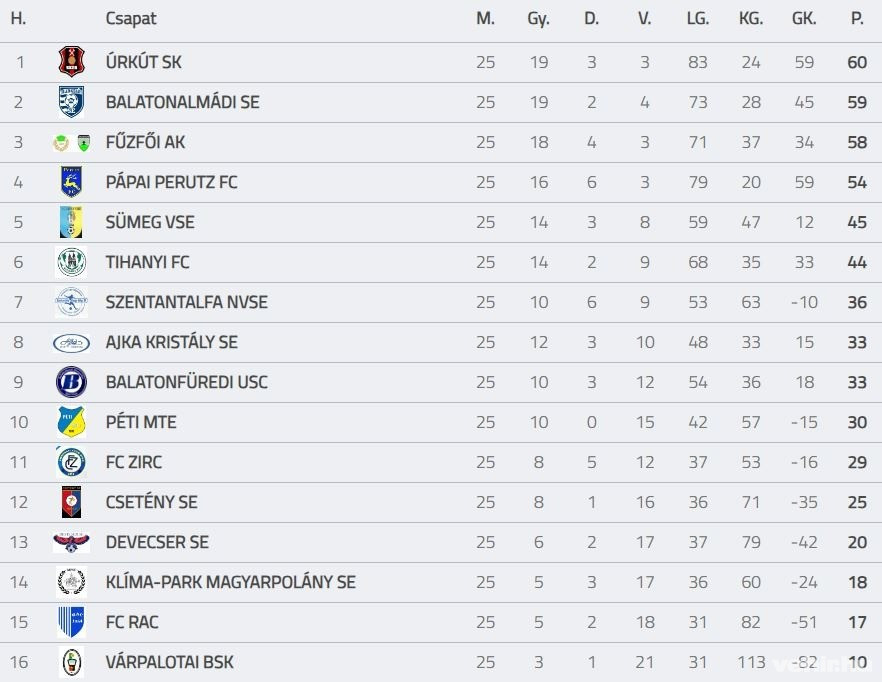
Task: Click the Devecser SE winged logo
Action: point(71,542)
